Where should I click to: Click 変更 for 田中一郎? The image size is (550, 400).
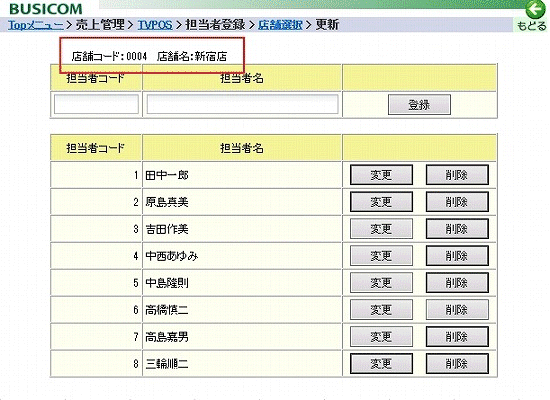tap(381, 175)
